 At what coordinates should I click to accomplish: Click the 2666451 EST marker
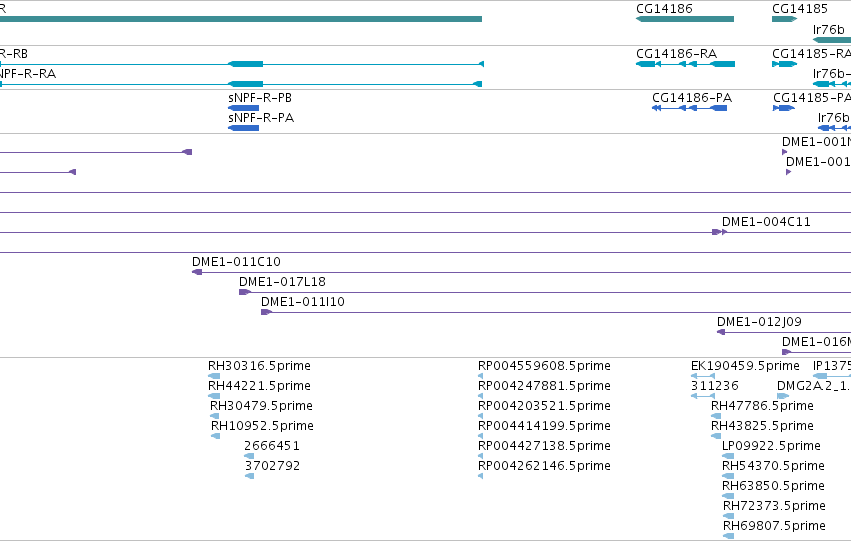point(249,456)
